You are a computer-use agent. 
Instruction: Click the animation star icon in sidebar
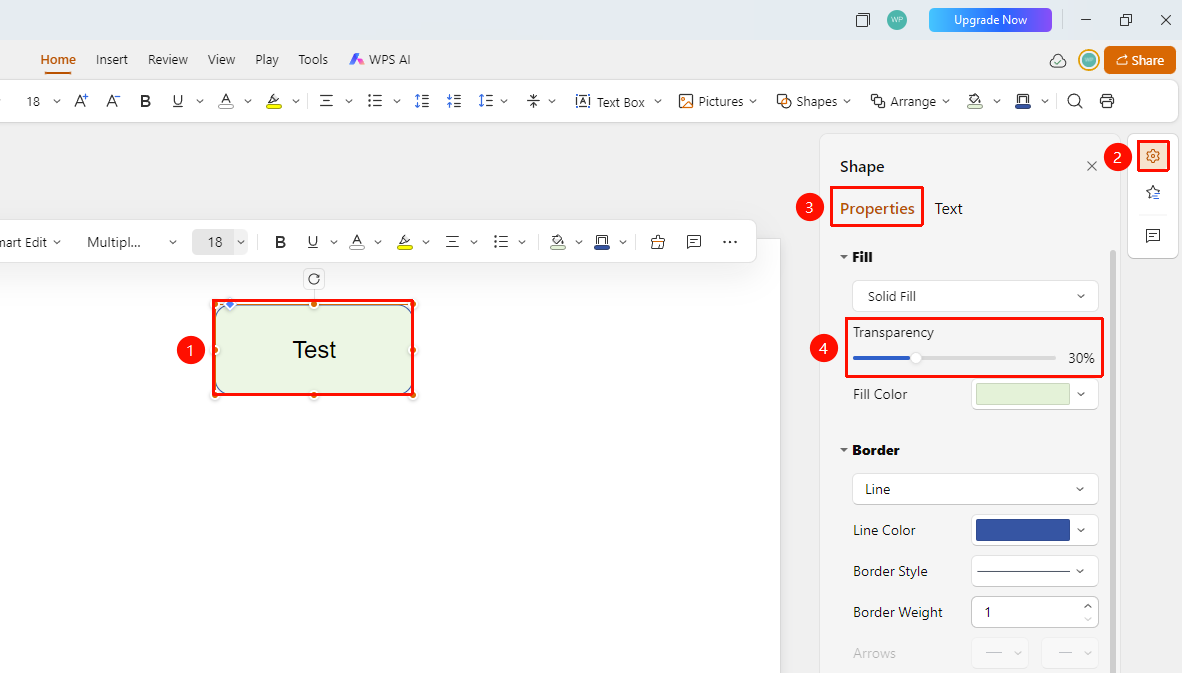click(1153, 193)
